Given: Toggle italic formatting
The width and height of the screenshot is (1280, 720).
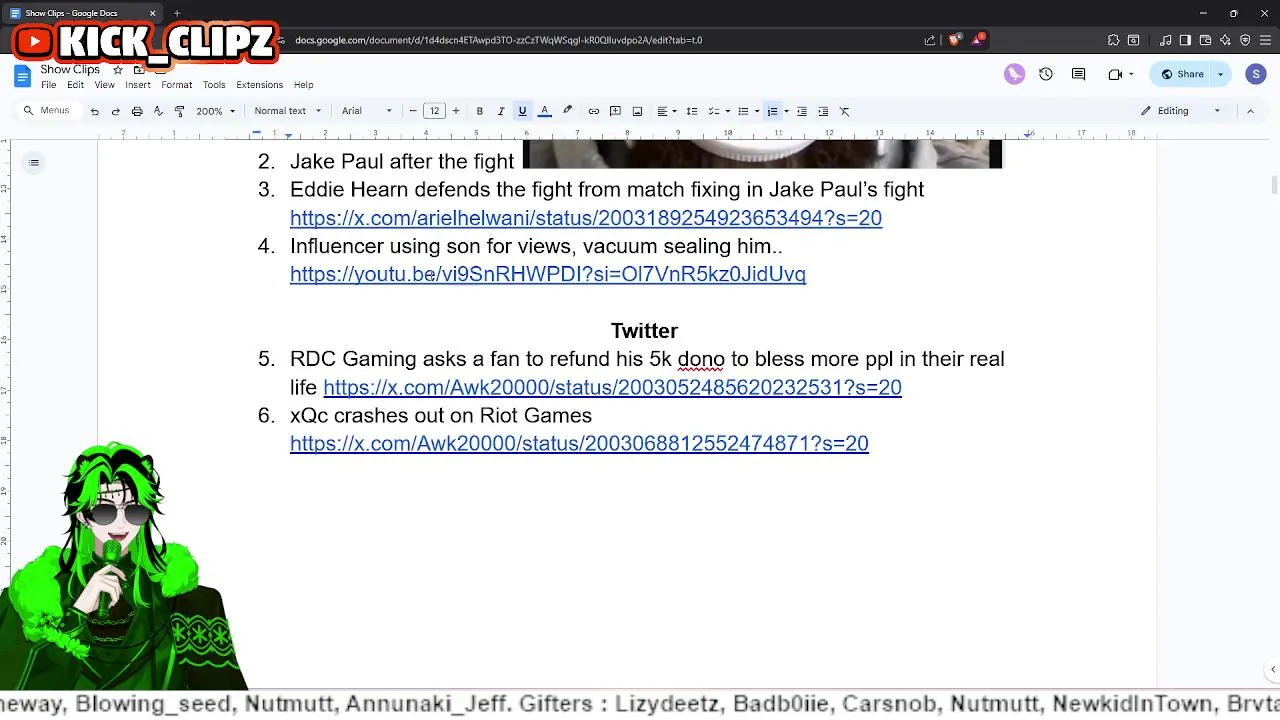Looking at the screenshot, I should [501, 111].
